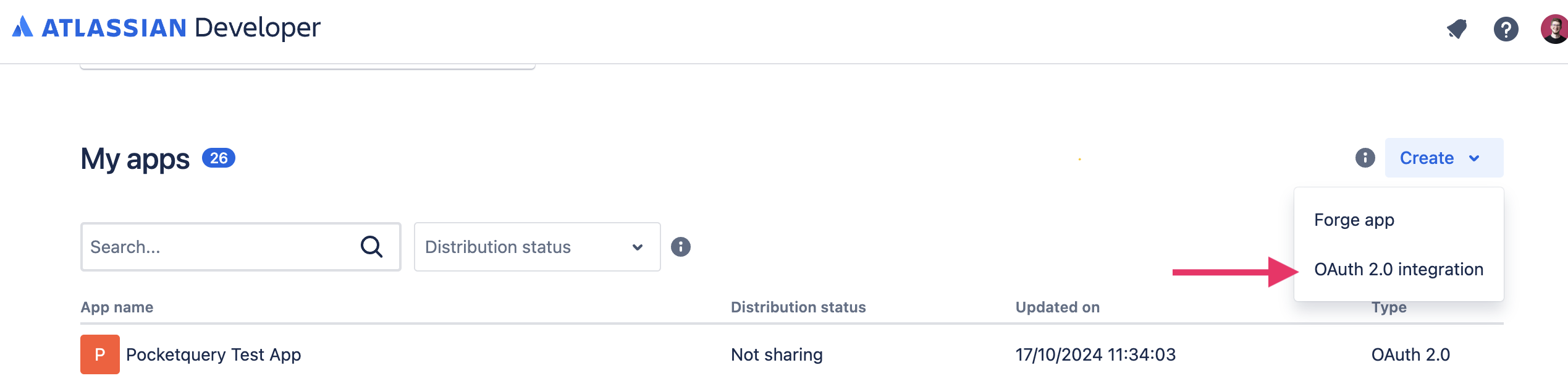Click the My apps 26 count badge
The image size is (1568, 386).
click(x=218, y=158)
